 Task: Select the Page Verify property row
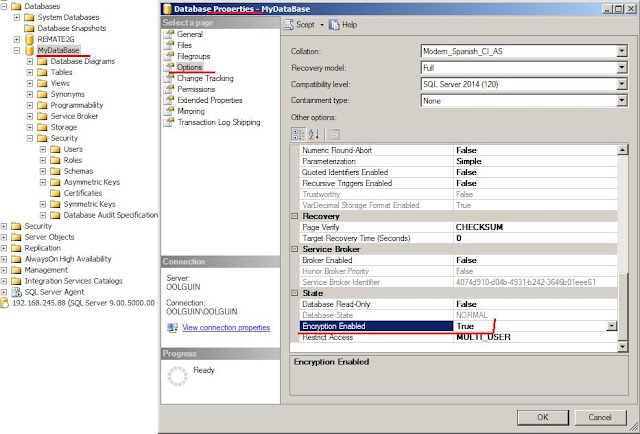coord(459,227)
